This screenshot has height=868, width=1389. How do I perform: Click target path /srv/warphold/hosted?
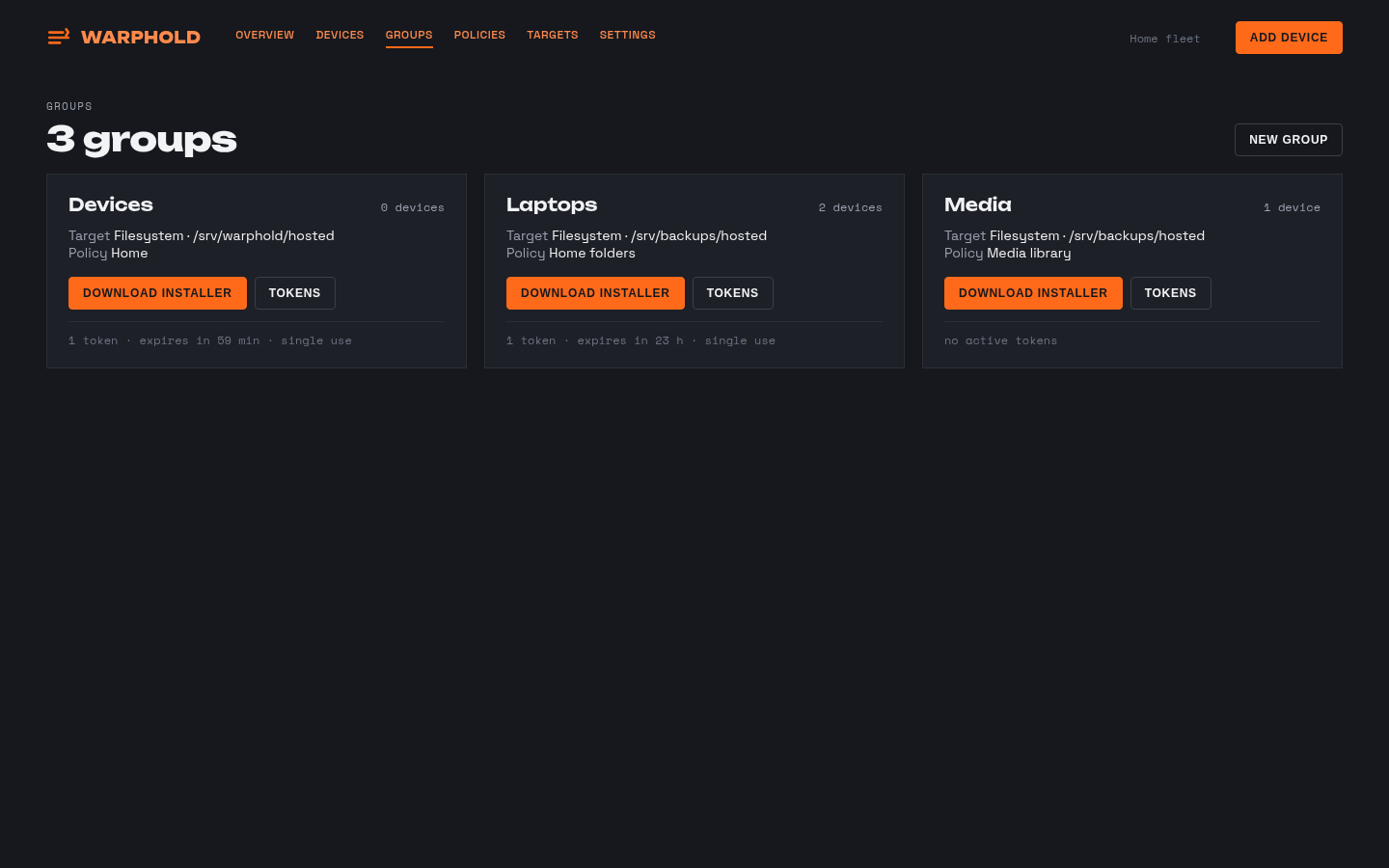click(x=264, y=235)
